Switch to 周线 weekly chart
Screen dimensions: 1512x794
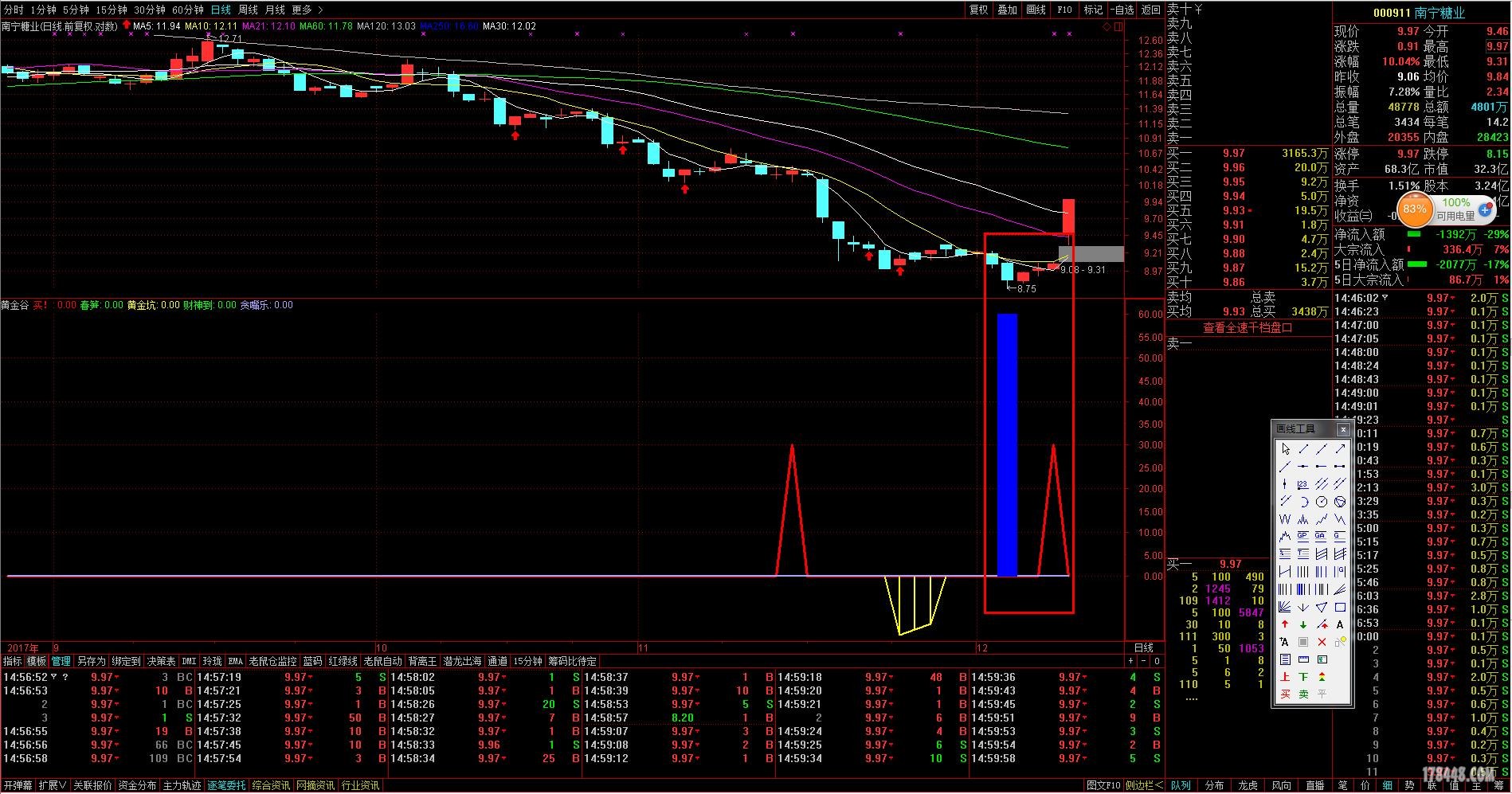249,10
